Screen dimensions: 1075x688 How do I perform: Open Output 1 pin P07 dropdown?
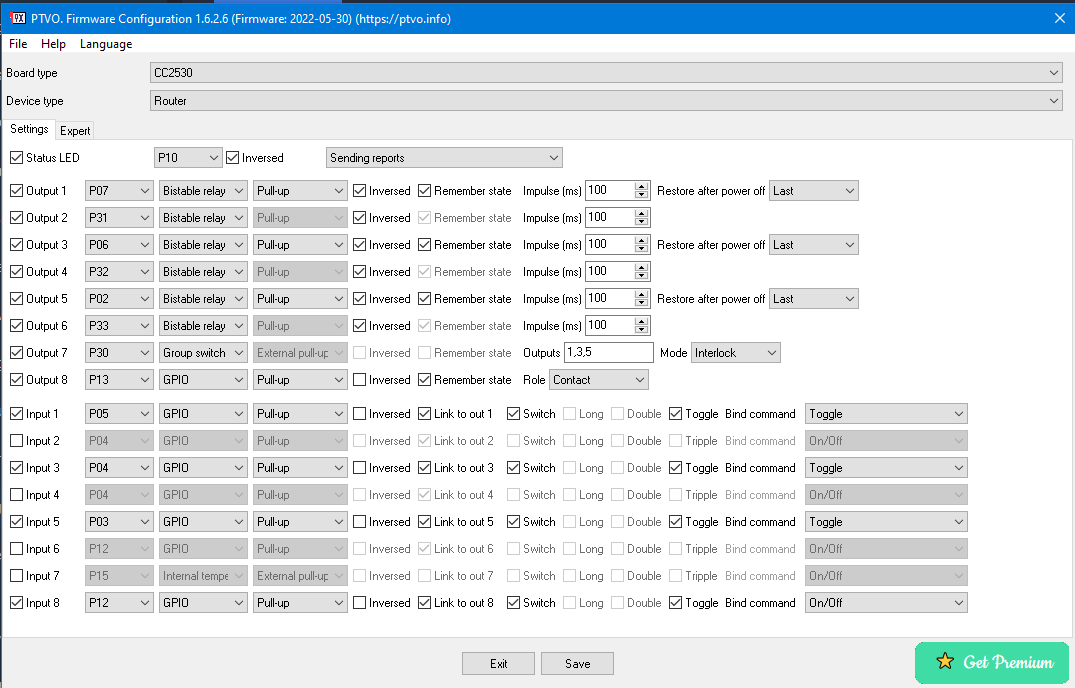coord(119,191)
